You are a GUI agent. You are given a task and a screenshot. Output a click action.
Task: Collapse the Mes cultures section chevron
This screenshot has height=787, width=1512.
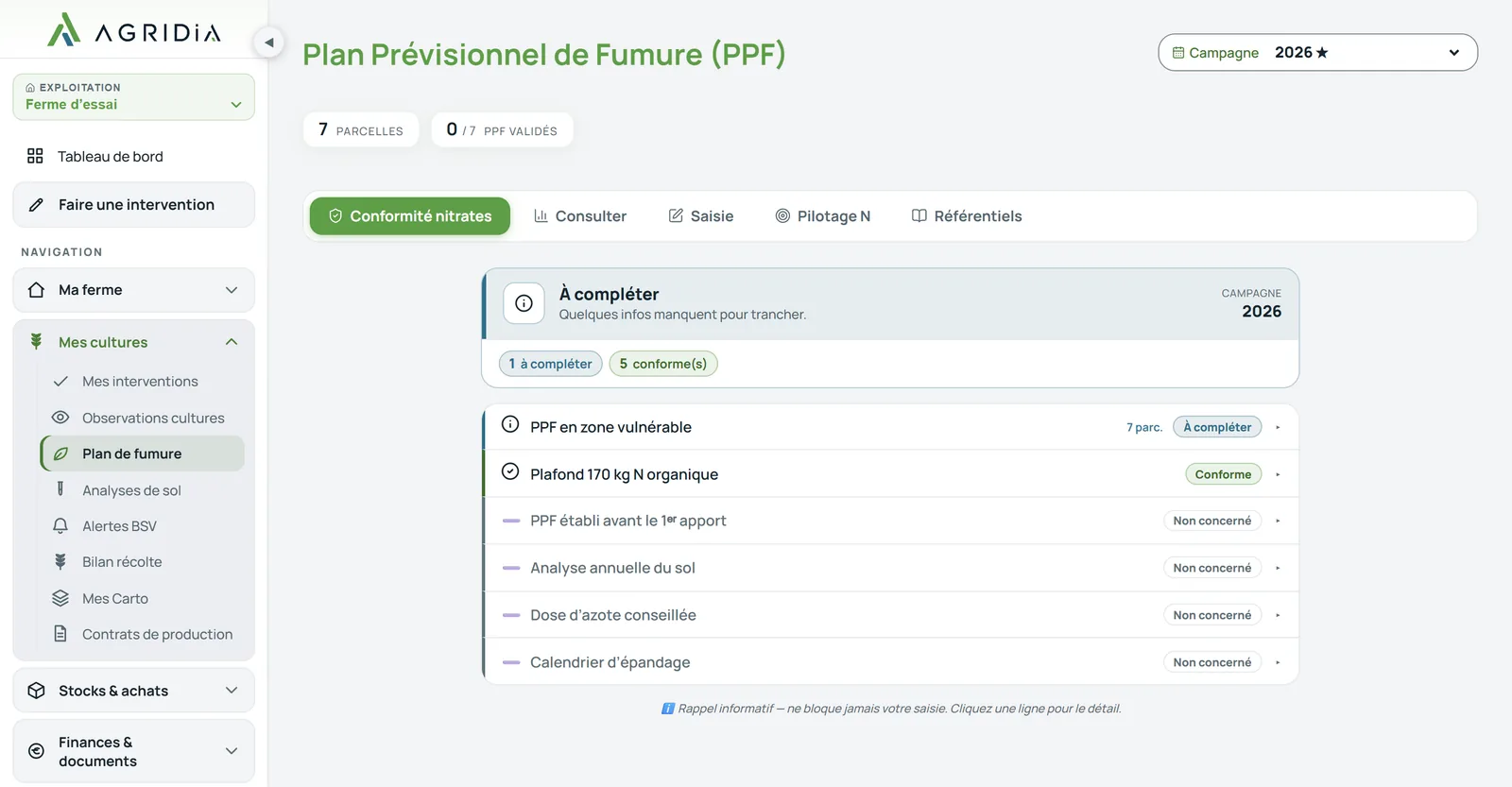232,342
